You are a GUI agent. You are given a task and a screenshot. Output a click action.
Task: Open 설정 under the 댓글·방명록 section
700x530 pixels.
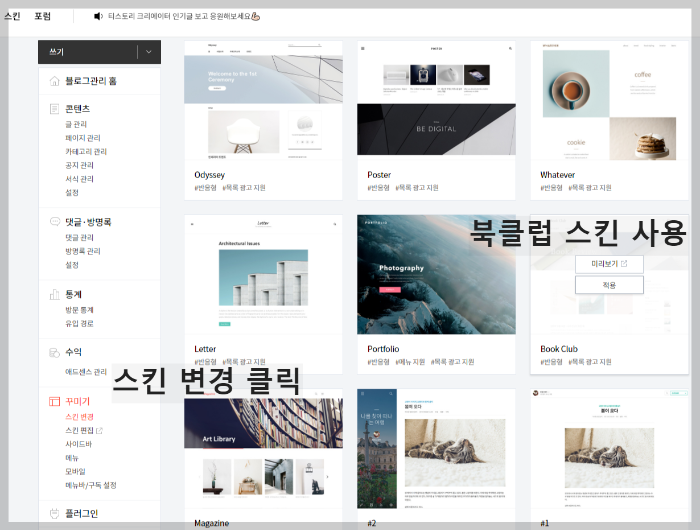coord(72,265)
